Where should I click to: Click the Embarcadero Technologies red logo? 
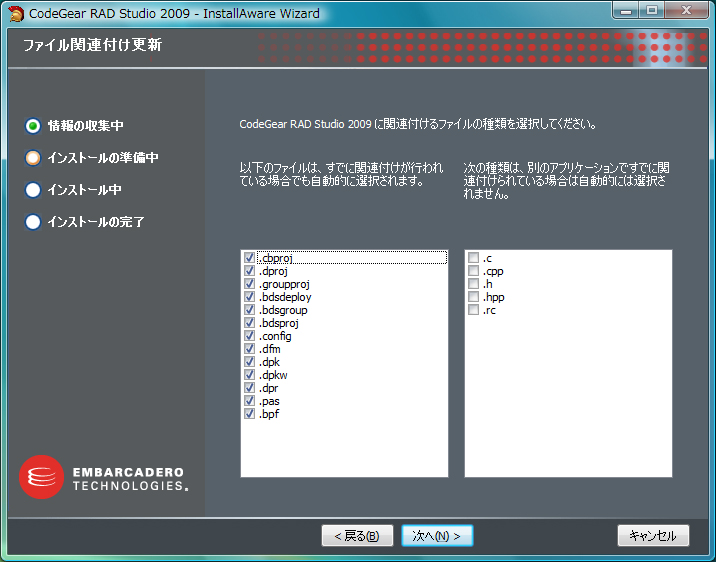(x=42, y=477)
